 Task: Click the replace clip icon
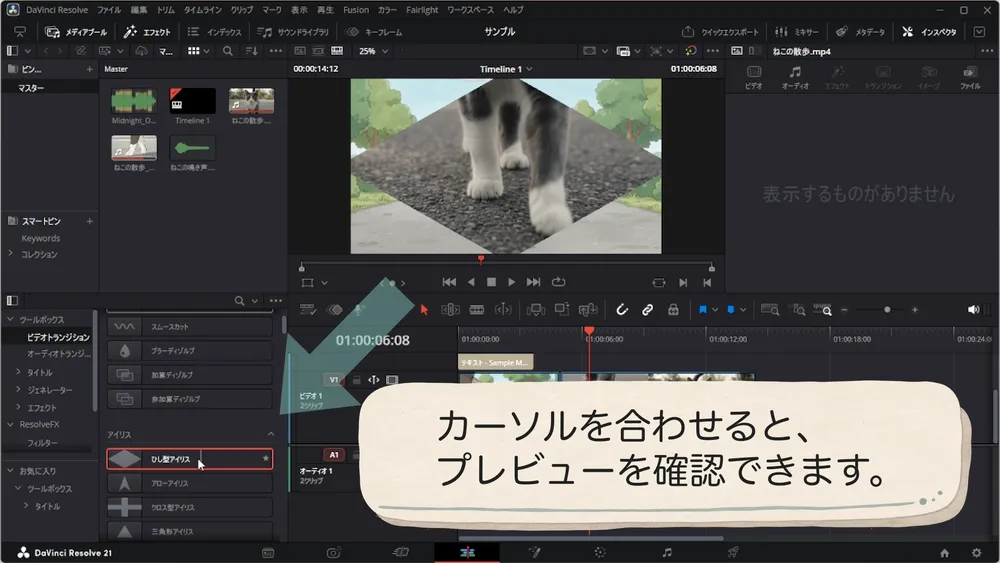tap(587, 310)
